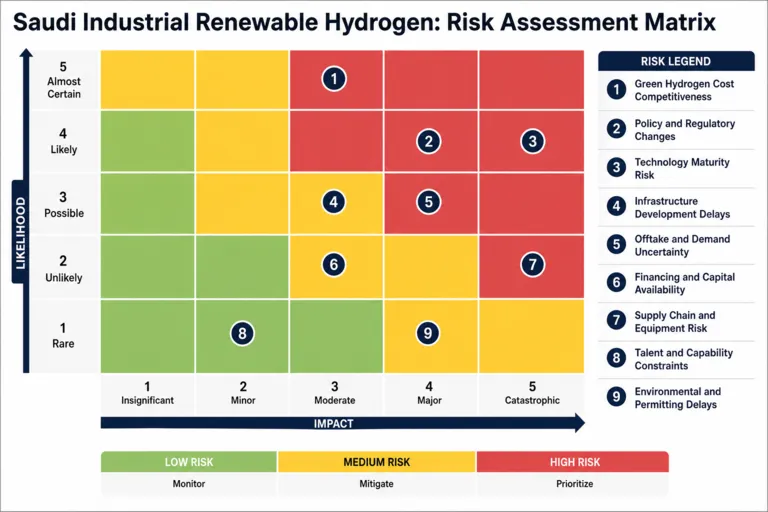Click the '4 Likely' likelihood row label
The image size is (768, 512).
tap(64, 142)
